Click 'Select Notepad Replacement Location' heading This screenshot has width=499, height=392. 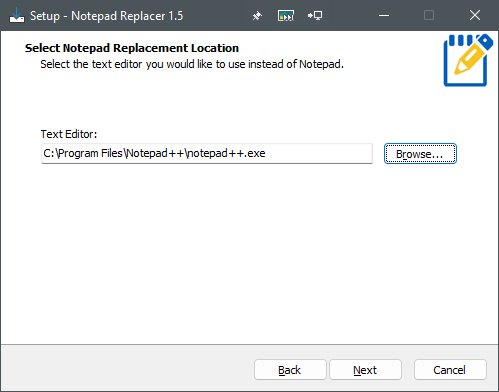click(x=132, y=48)
